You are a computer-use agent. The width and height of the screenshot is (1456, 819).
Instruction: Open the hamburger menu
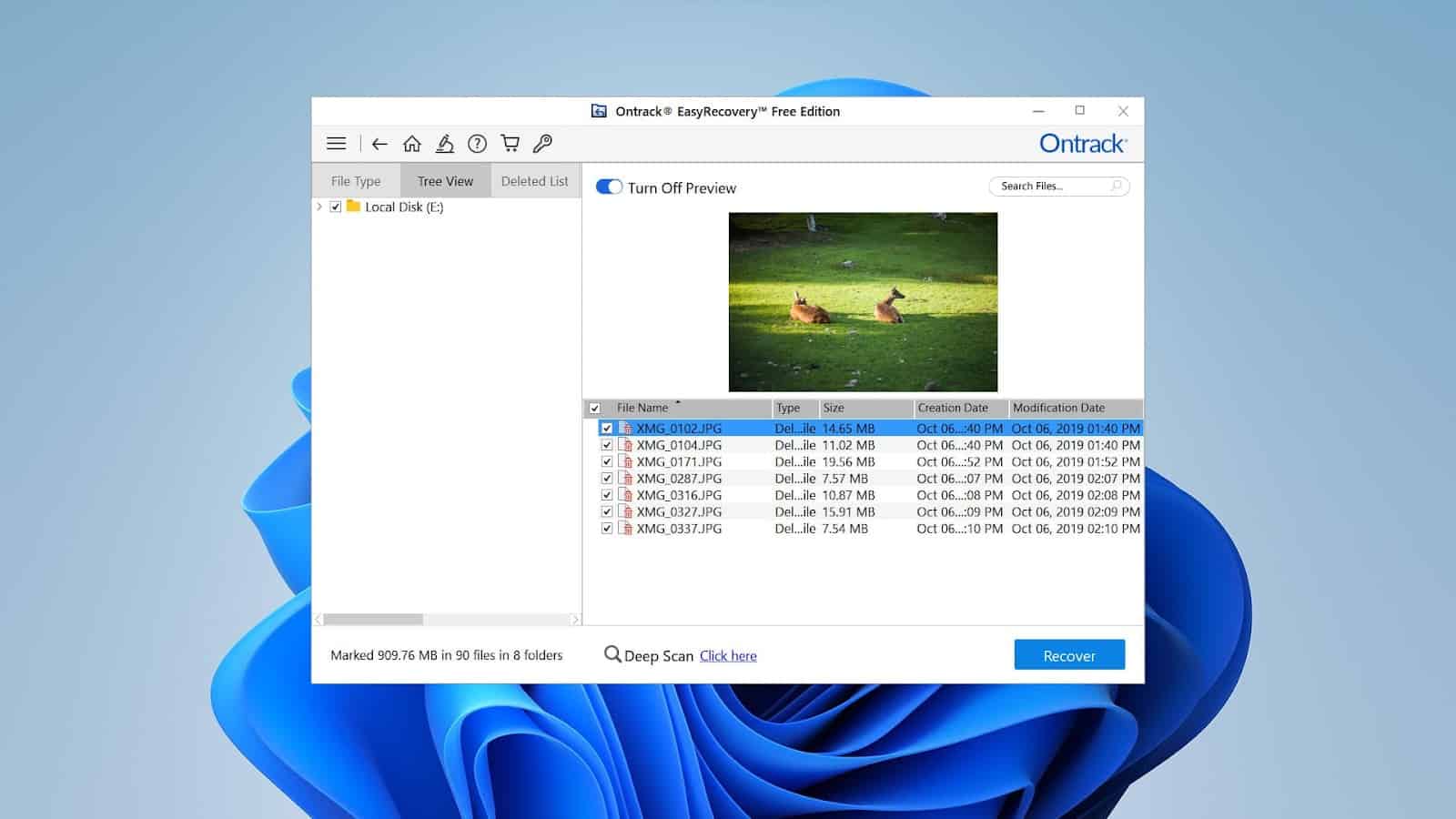coord(336,144)
